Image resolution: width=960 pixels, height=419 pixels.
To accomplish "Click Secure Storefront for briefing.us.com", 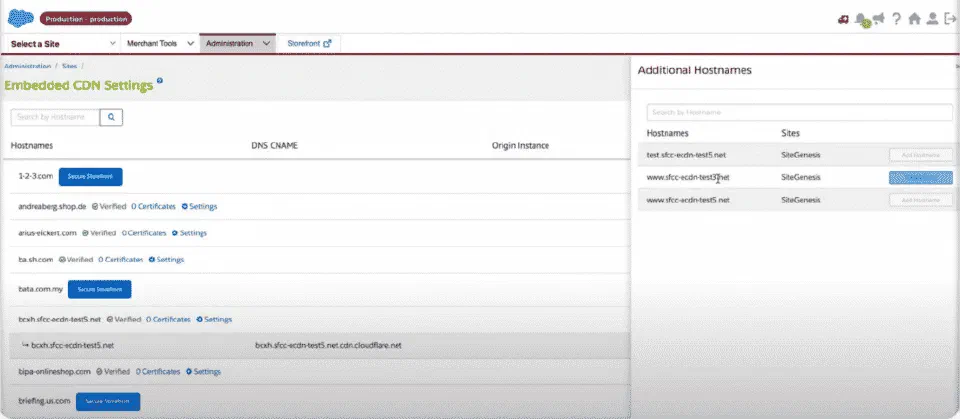I will [x=108, y=402].
